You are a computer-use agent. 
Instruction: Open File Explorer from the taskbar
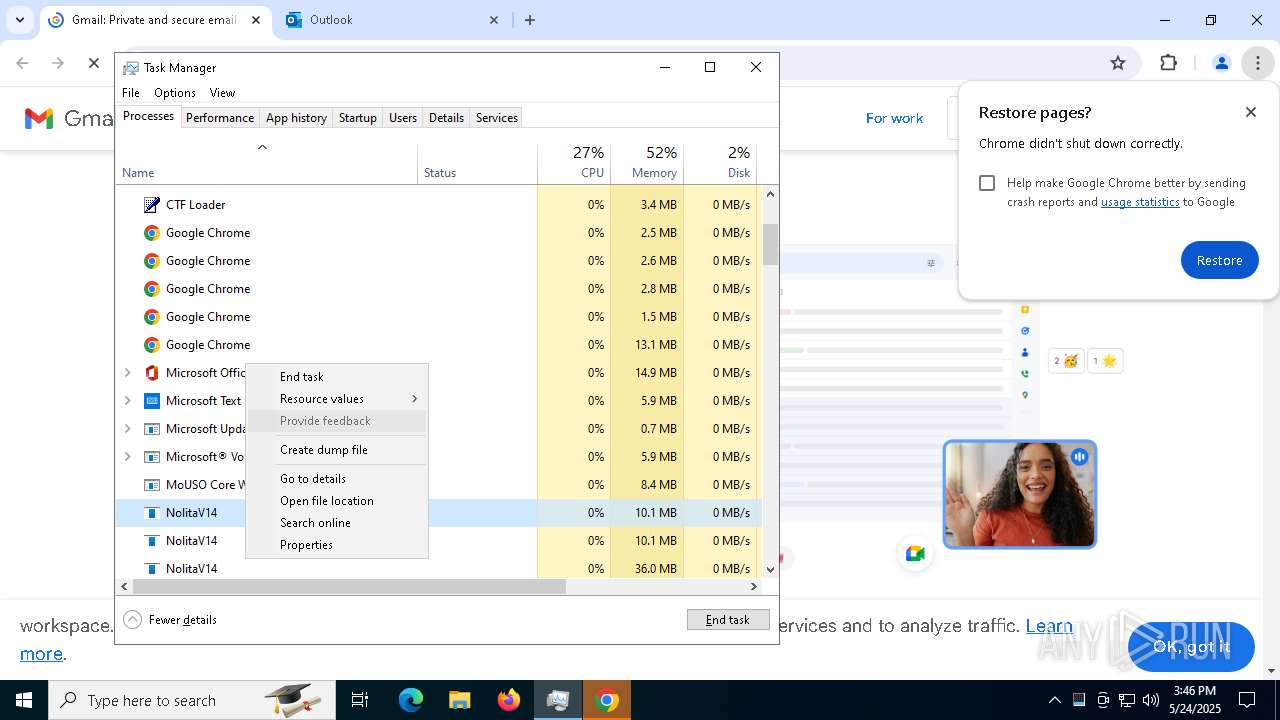tap(459, 700)
